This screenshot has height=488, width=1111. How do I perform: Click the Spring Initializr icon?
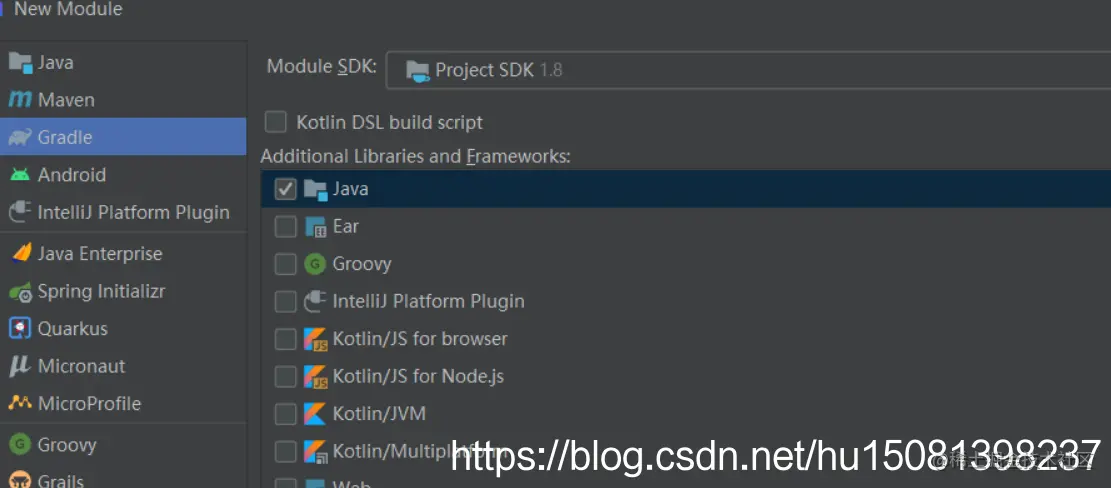pos(21,291)
